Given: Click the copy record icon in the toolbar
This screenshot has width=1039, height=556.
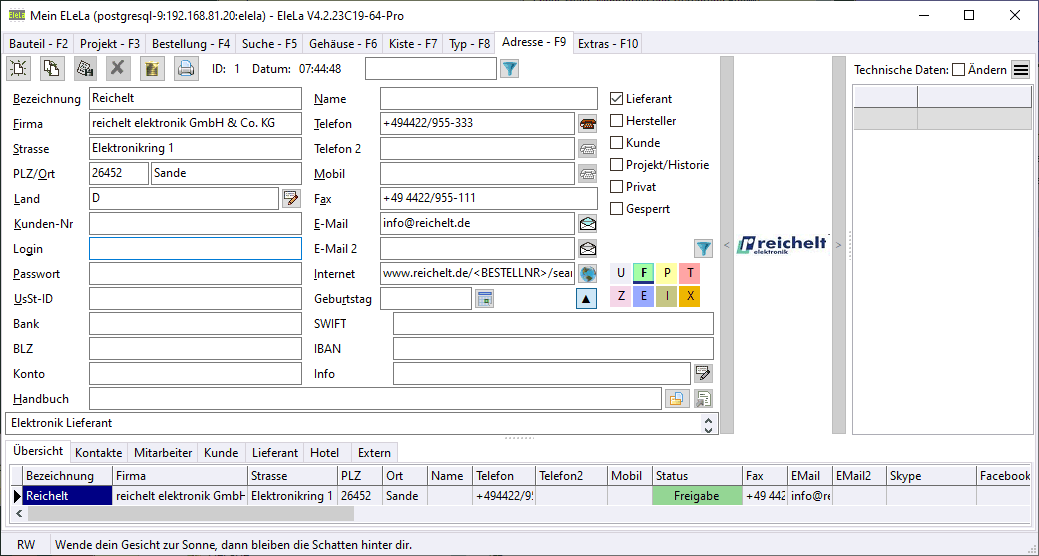Looking at the screenshot, I should [51, 68].
